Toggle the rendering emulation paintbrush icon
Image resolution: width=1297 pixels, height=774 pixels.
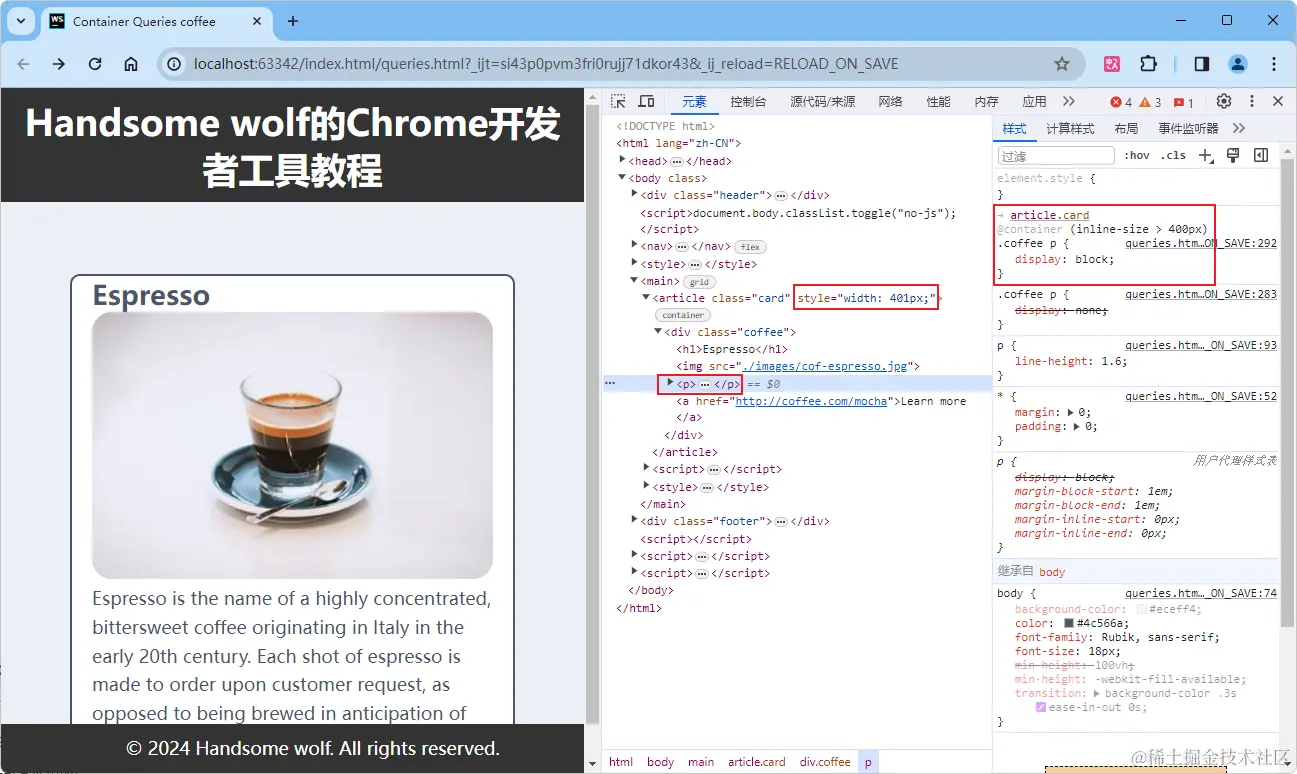[x=1233, y=155]
